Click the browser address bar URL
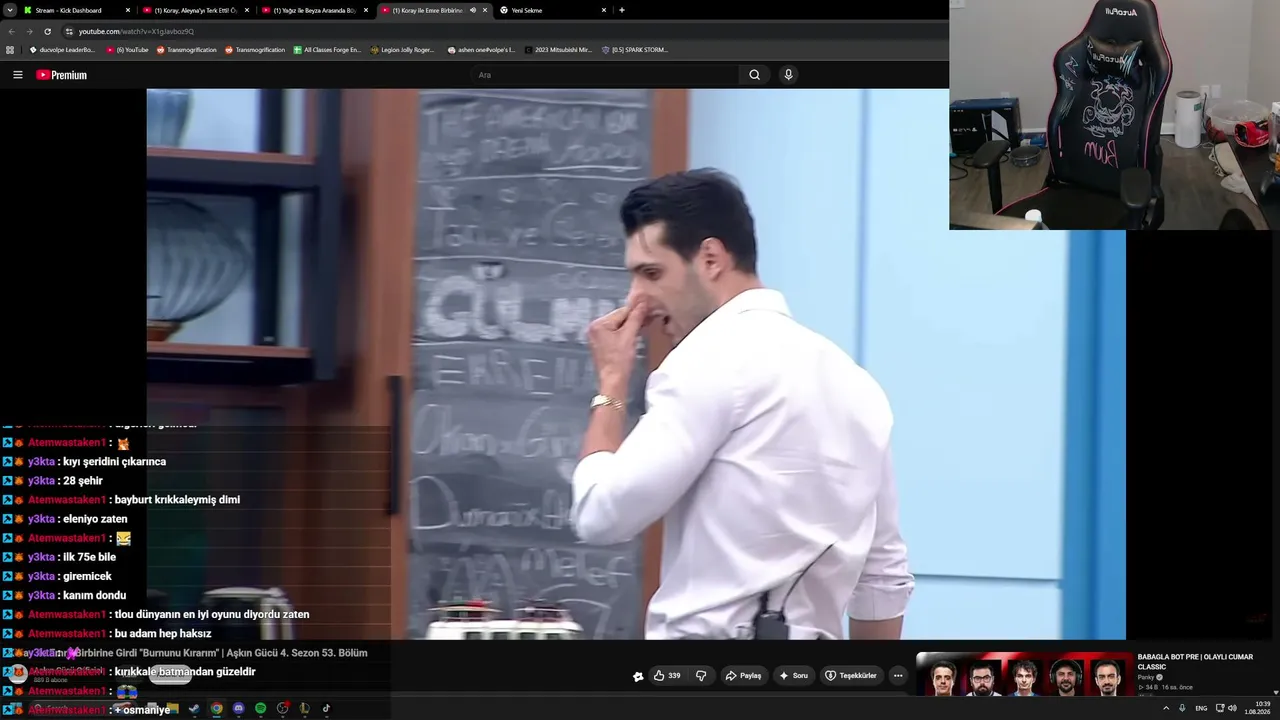 [136, 31]
